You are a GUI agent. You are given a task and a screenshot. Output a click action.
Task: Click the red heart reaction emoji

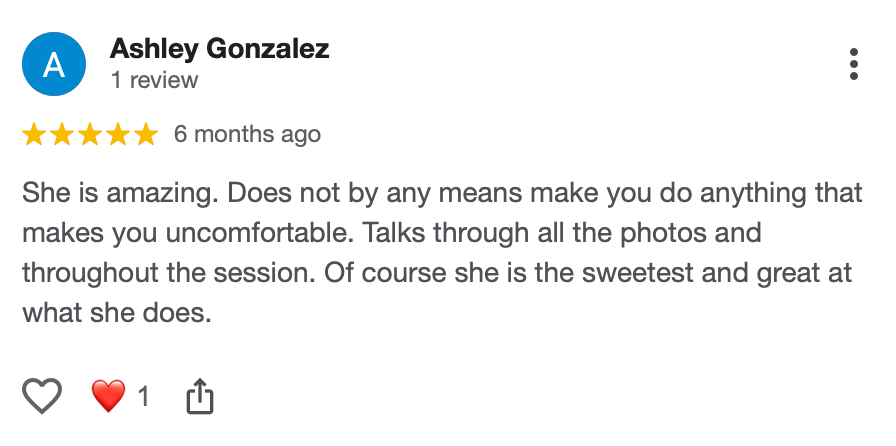[x=108, y=396]
